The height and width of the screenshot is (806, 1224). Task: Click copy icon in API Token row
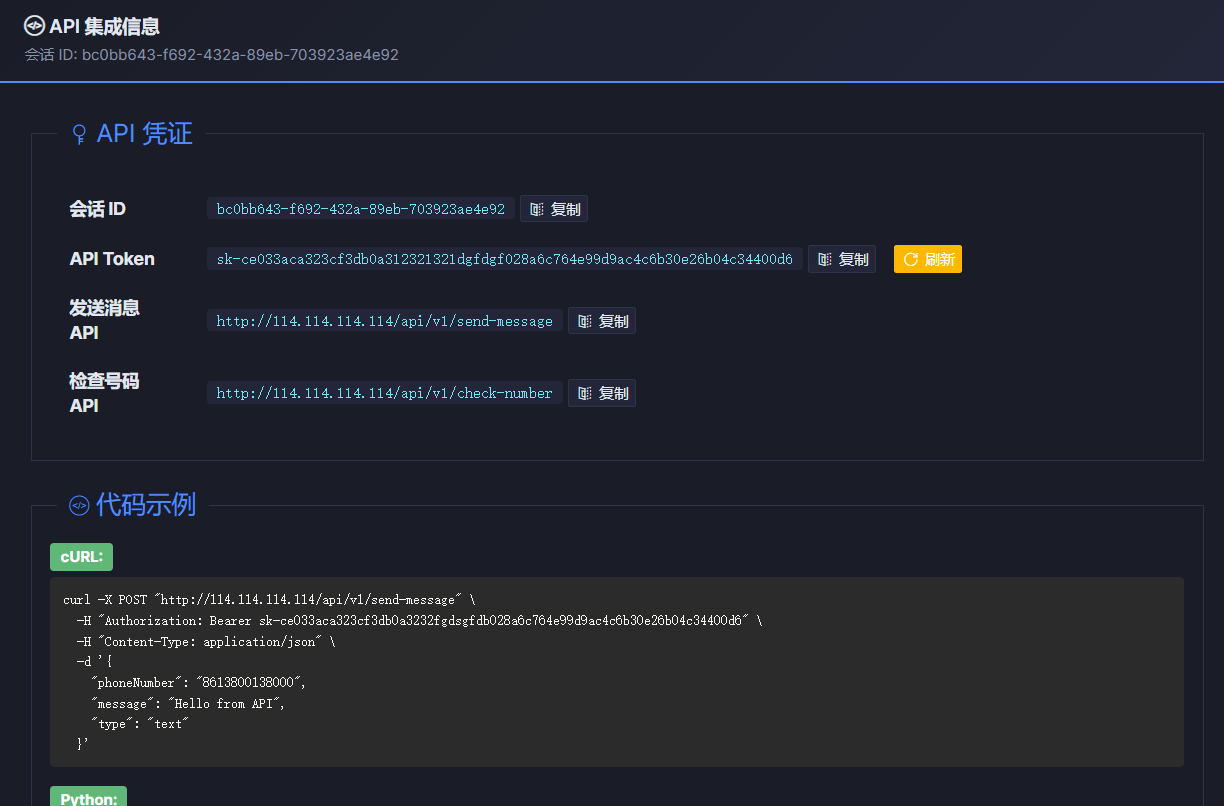825,259
